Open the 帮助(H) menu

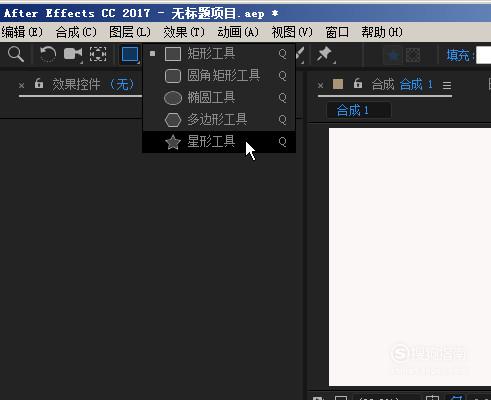[x=382, y=32]
